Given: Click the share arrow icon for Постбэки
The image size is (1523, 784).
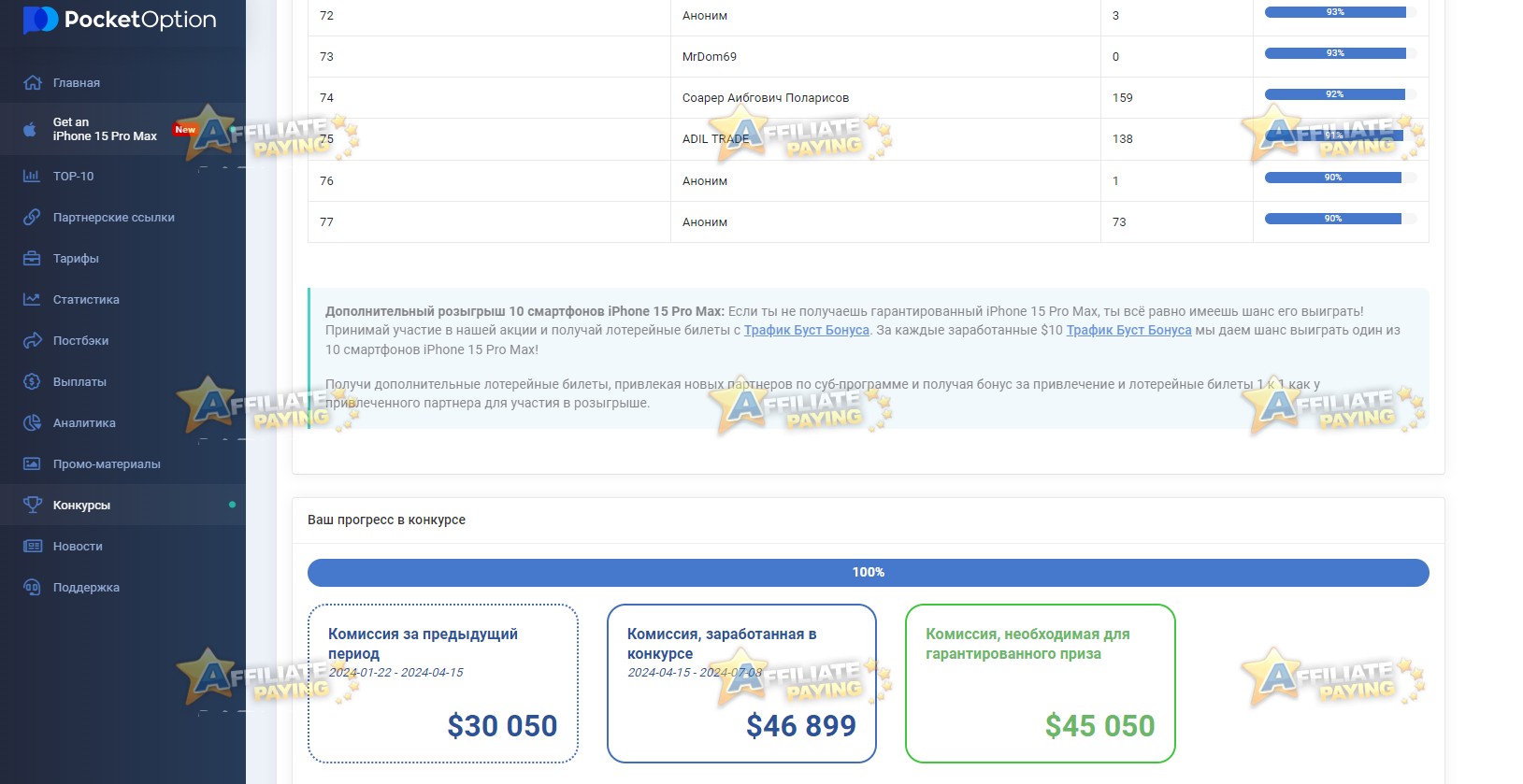Looking at the screenshot, I should coord(33,340).
